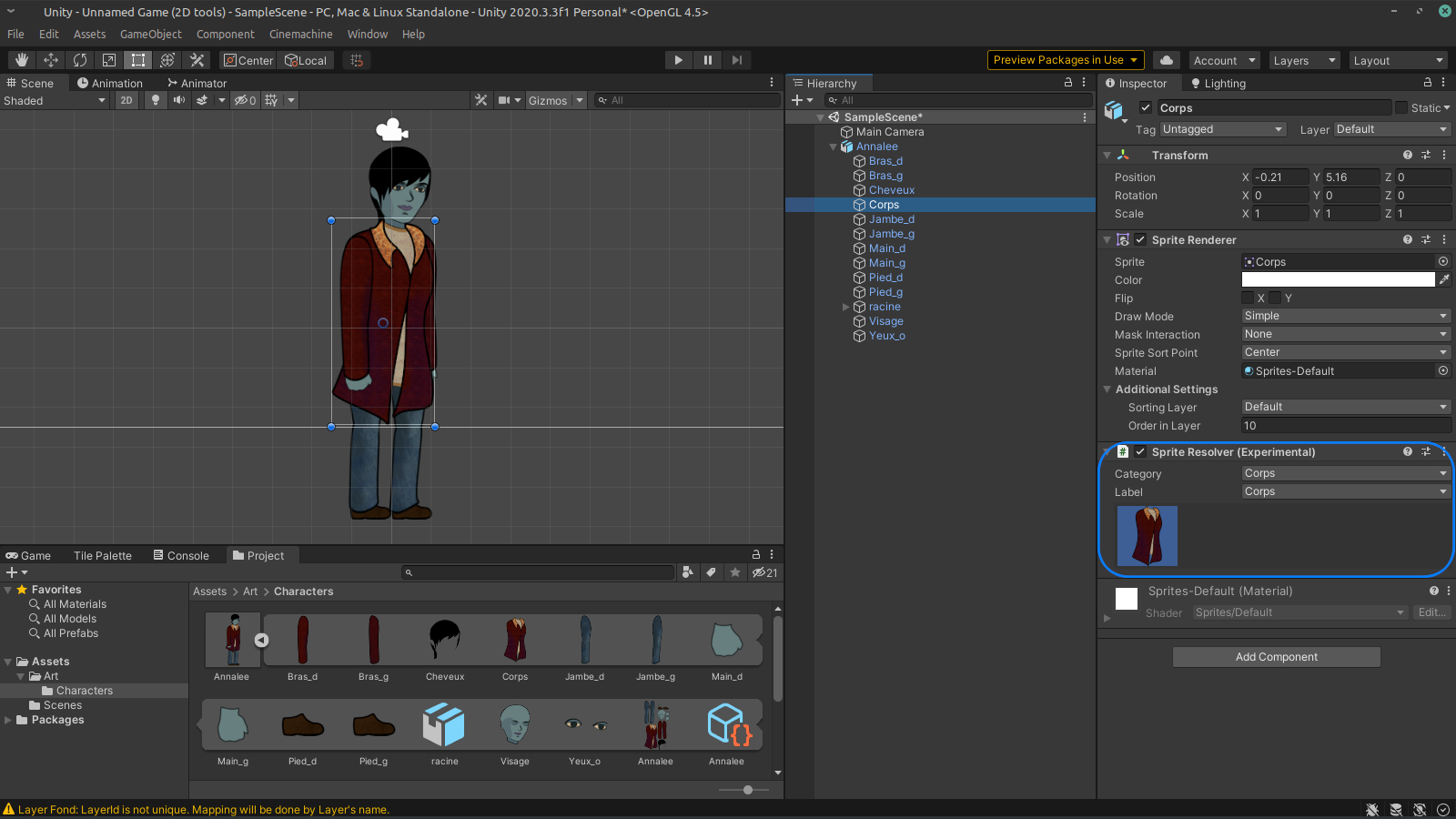Screen dimensions: 1456x819
Task: Switch to the Animator tab
Action: click(197, 83)
